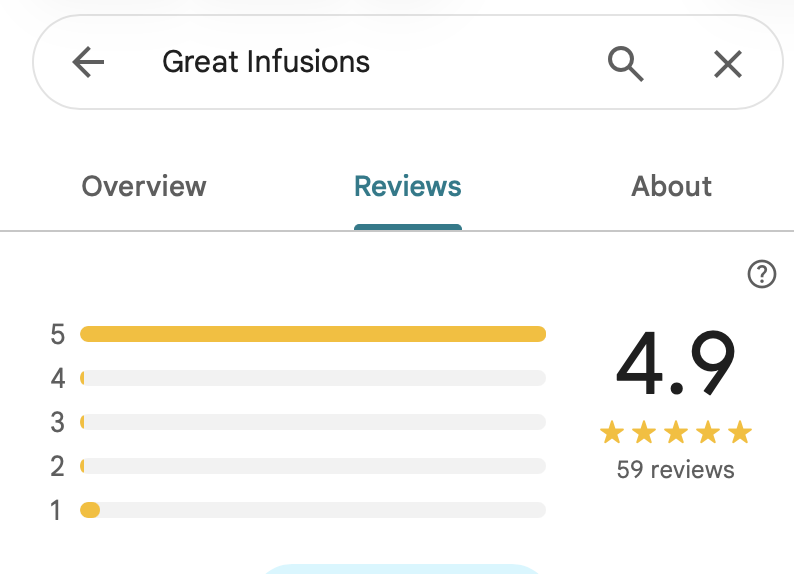Select the Reviews tab
This screenshot has height=574, width=794.
(408, 187)
